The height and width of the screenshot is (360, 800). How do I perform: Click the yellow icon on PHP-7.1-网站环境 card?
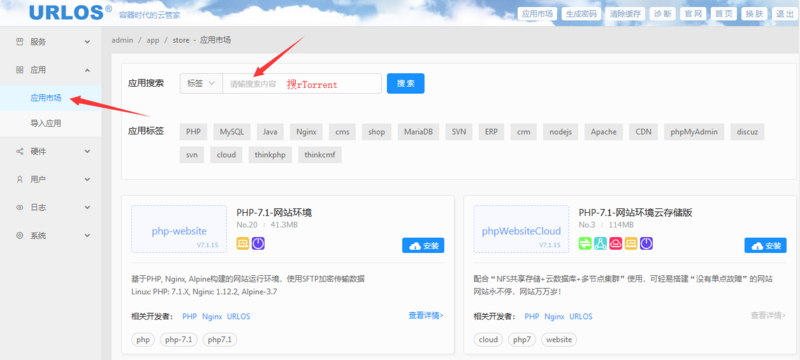point(243,244)
